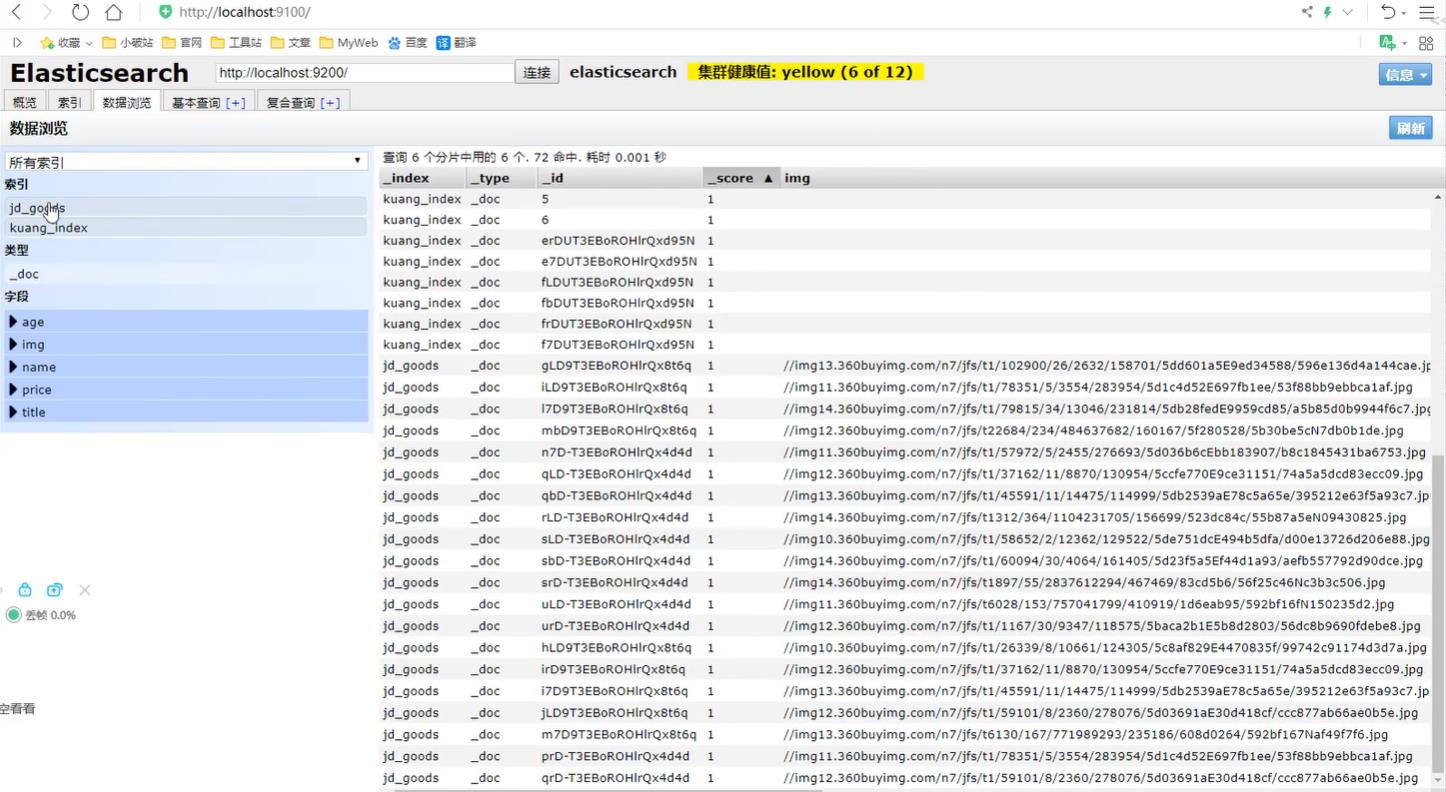Screen dimensions: 1446x792
Task: Open the chevron dropdown next to lightning icon
Action: [x=1347, y=12]
